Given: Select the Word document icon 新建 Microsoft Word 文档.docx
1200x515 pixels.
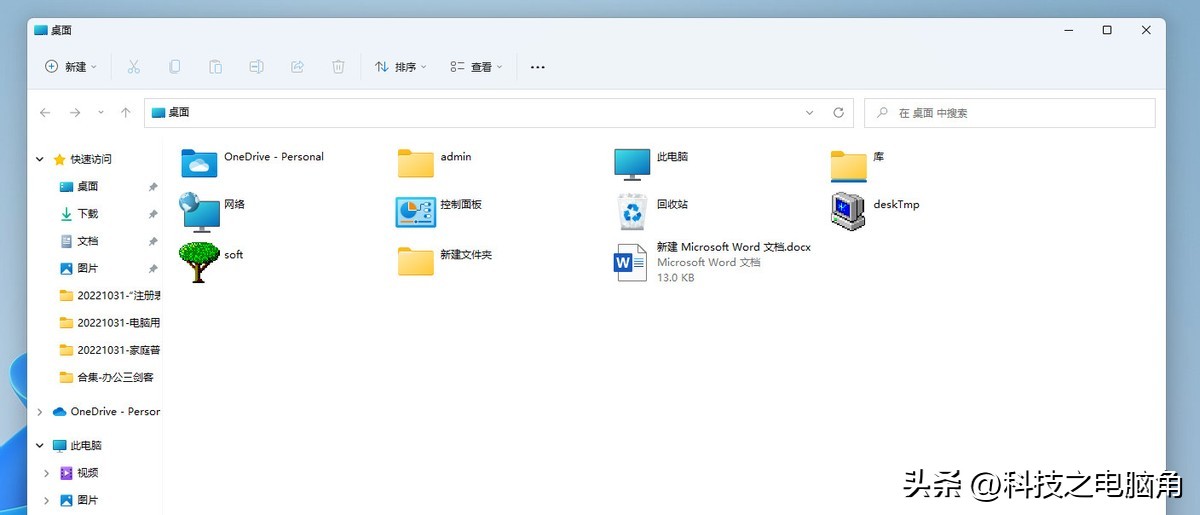Looking at the screenshot, I should (631, 262).
